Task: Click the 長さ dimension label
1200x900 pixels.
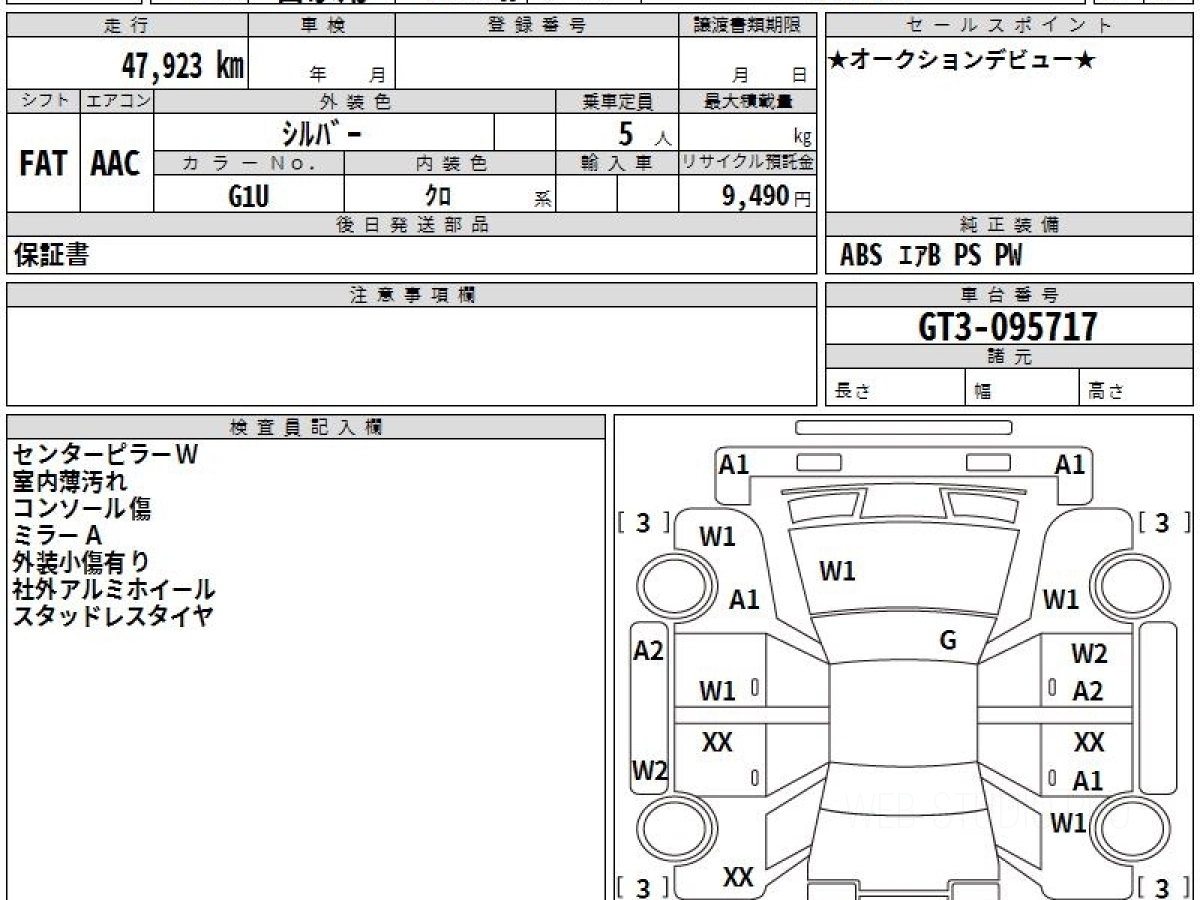Action: [x=853, y=392]
